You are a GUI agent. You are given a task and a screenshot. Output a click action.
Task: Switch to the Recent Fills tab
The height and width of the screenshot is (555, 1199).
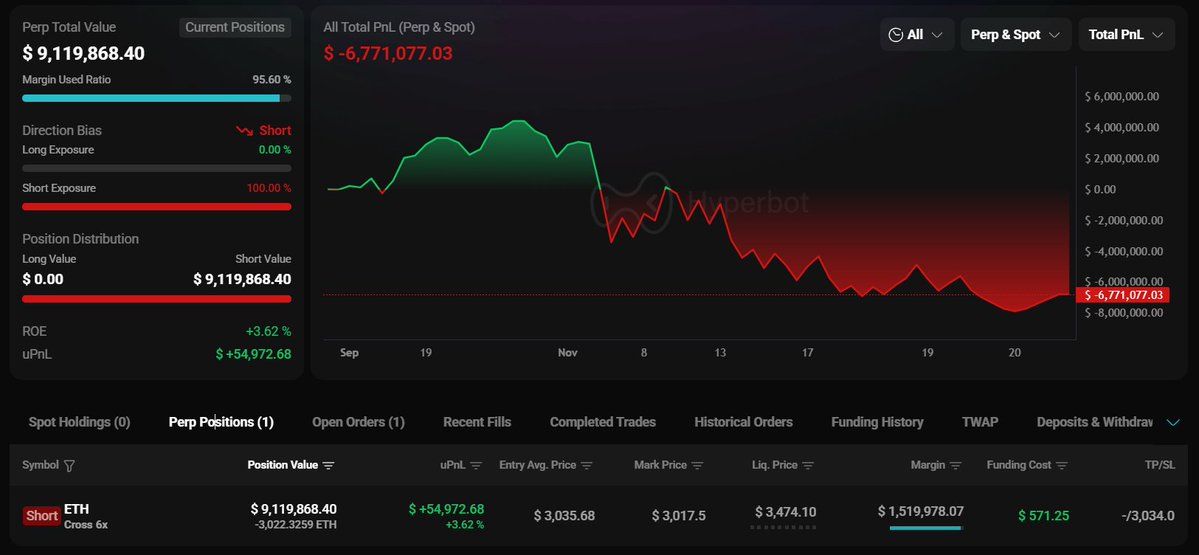pyautogui.click(x=477, y=422)
